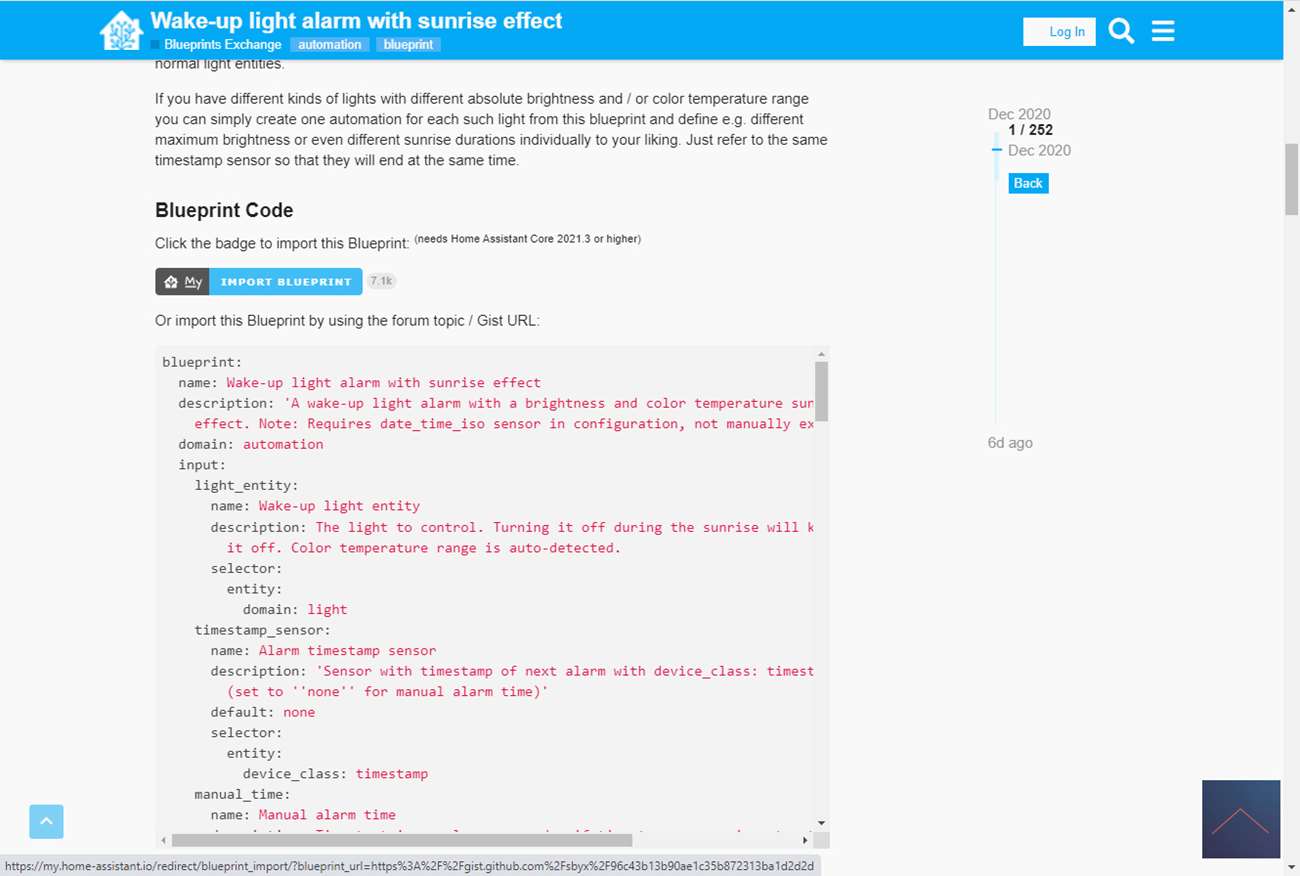Click the Import Blueprint badge button

pyautogui.click(x=286, y=282)
